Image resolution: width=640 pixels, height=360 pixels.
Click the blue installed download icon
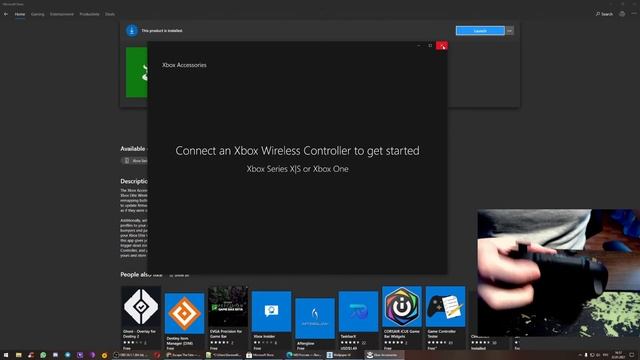click(132, 30)
